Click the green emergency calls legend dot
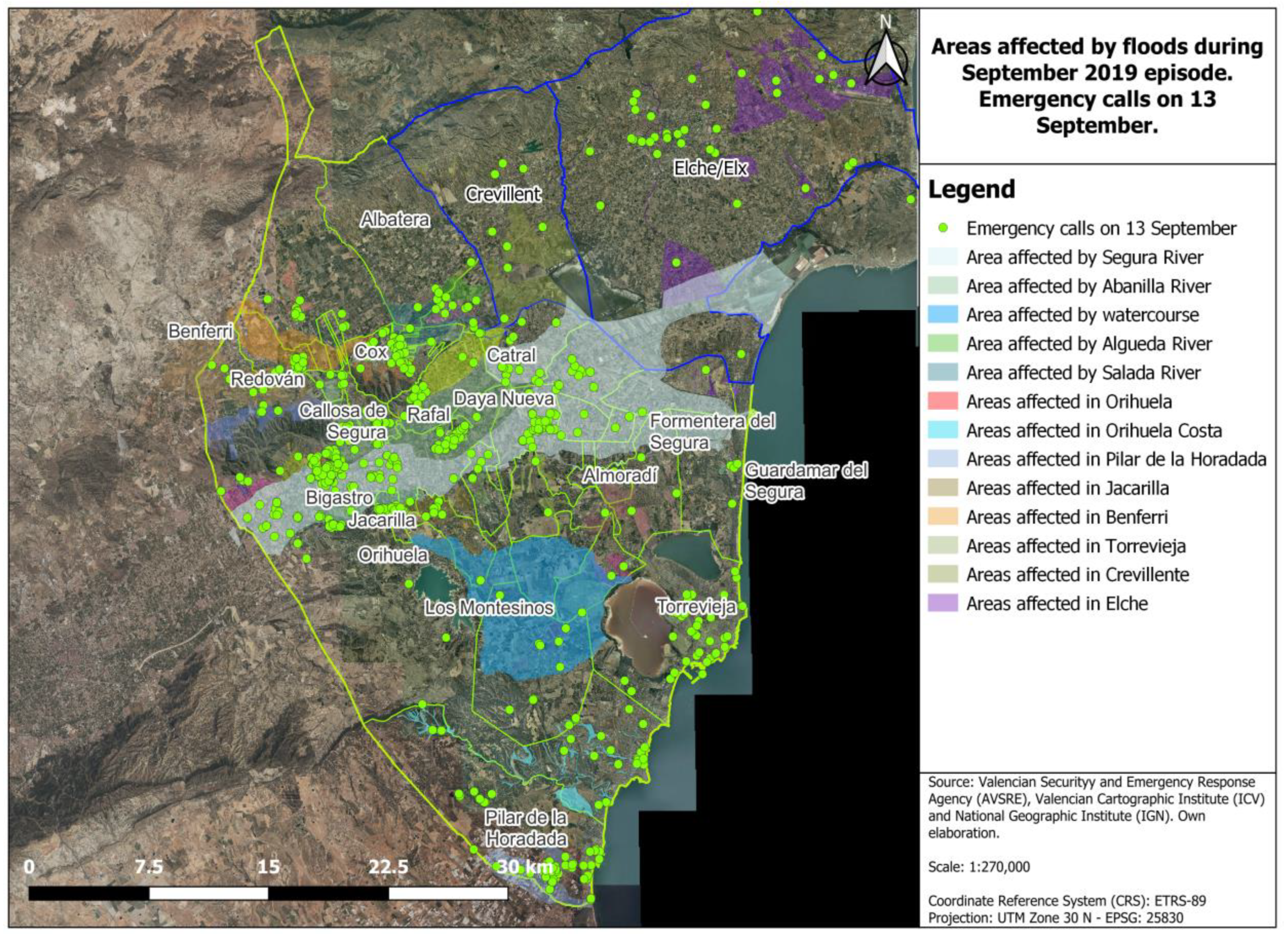Image resolution: width=1288 pixels, height=939 pixels. pyautogui.click(x=943, y=228)
